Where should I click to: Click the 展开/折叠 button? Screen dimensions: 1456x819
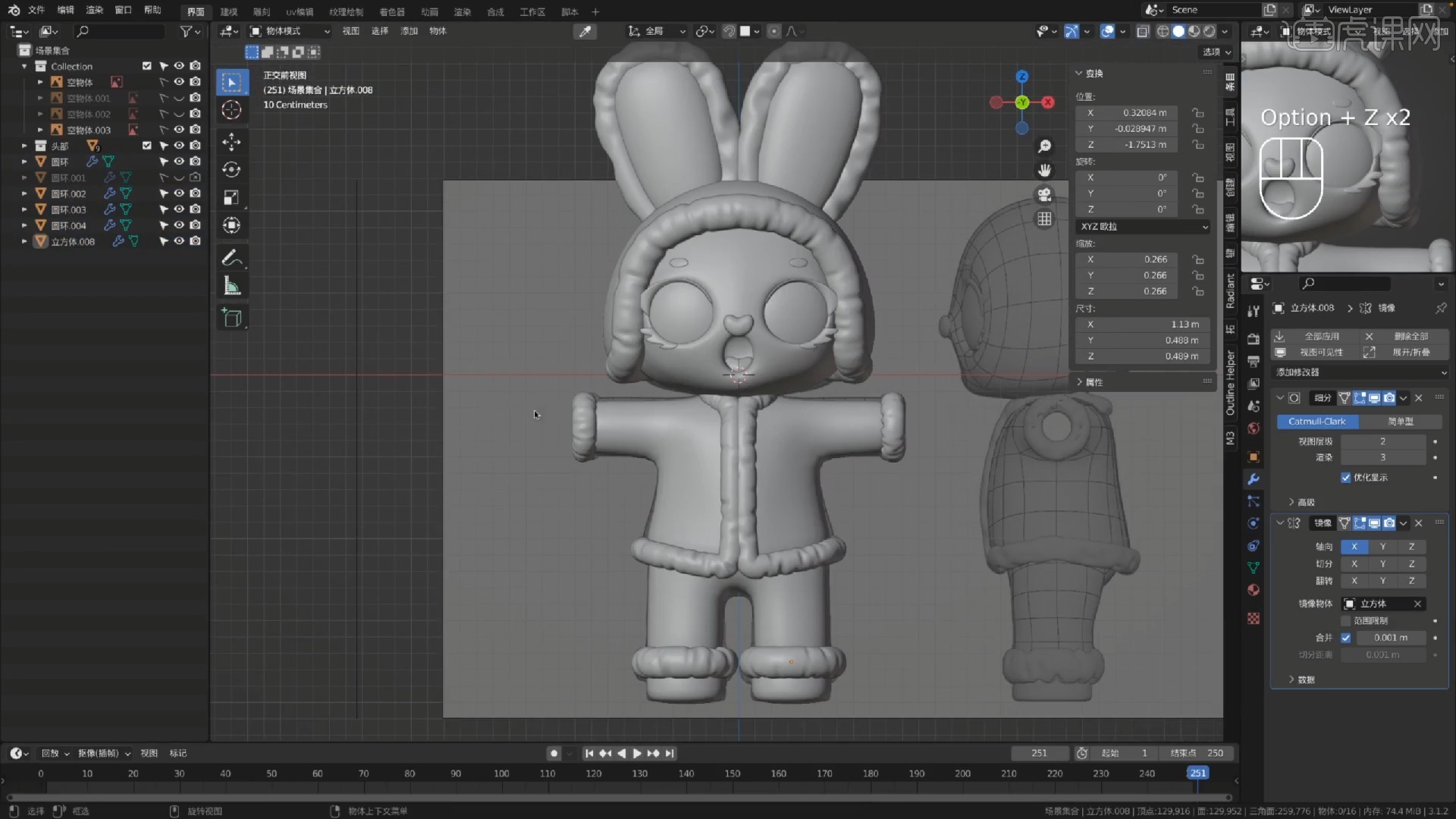click(x=1405, y=353)
